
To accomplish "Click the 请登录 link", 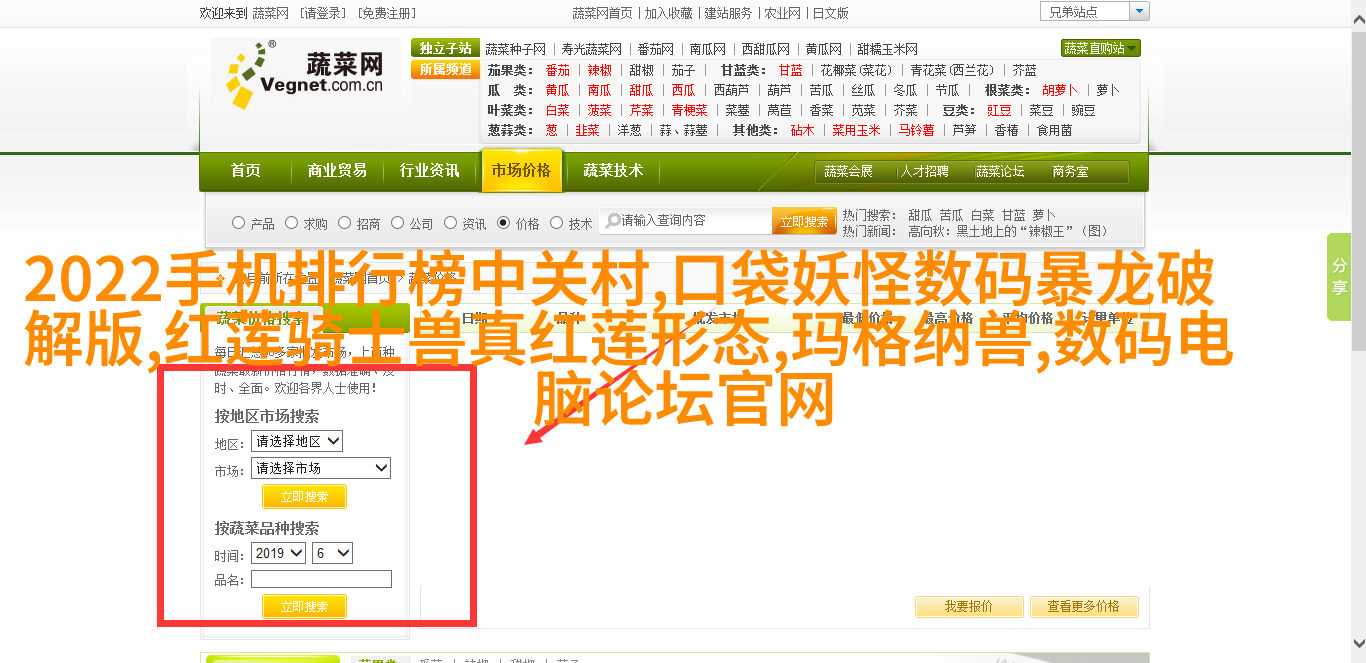I will (324, 13).
